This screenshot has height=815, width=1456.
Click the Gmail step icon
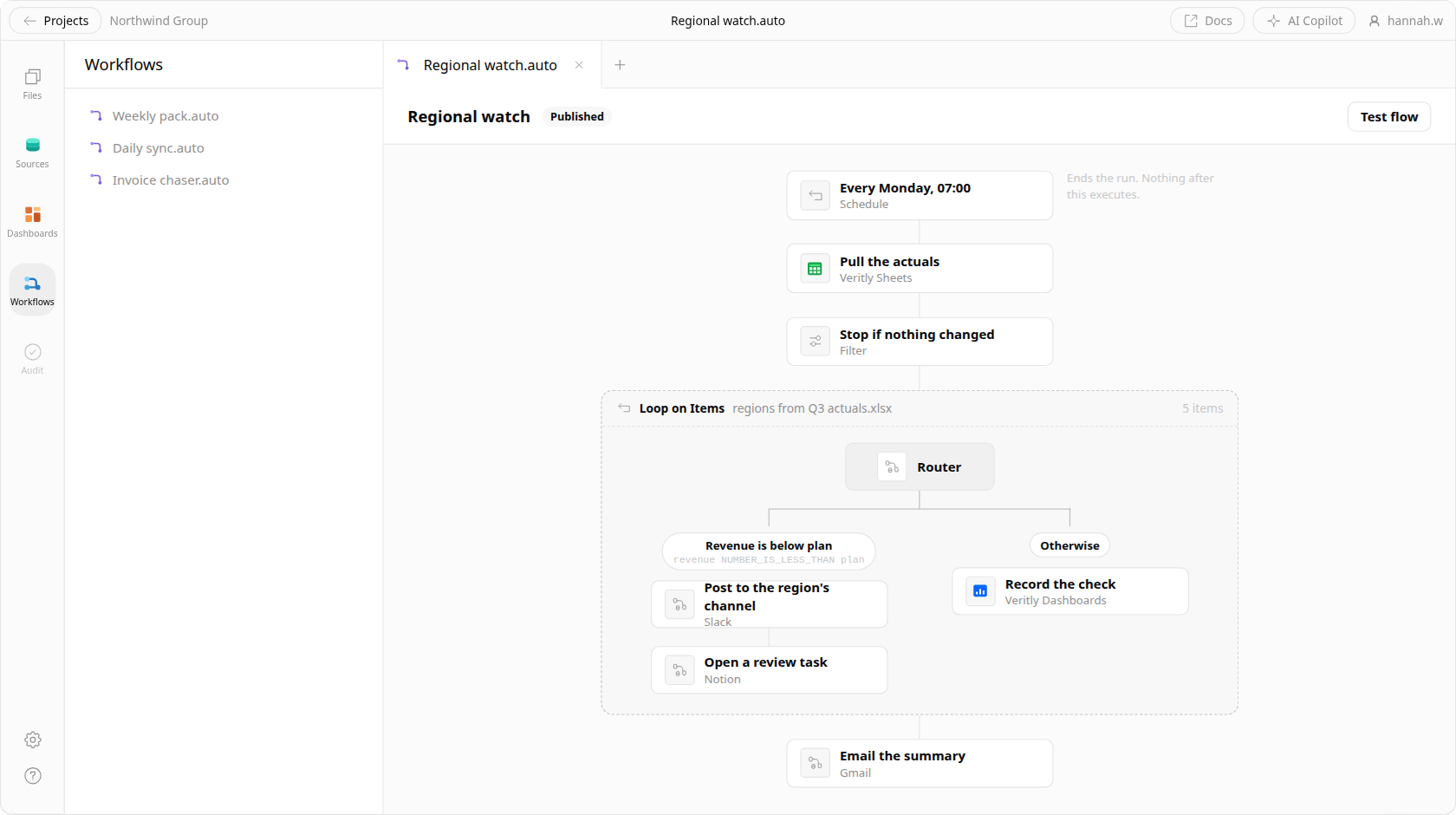coord(815,763)
